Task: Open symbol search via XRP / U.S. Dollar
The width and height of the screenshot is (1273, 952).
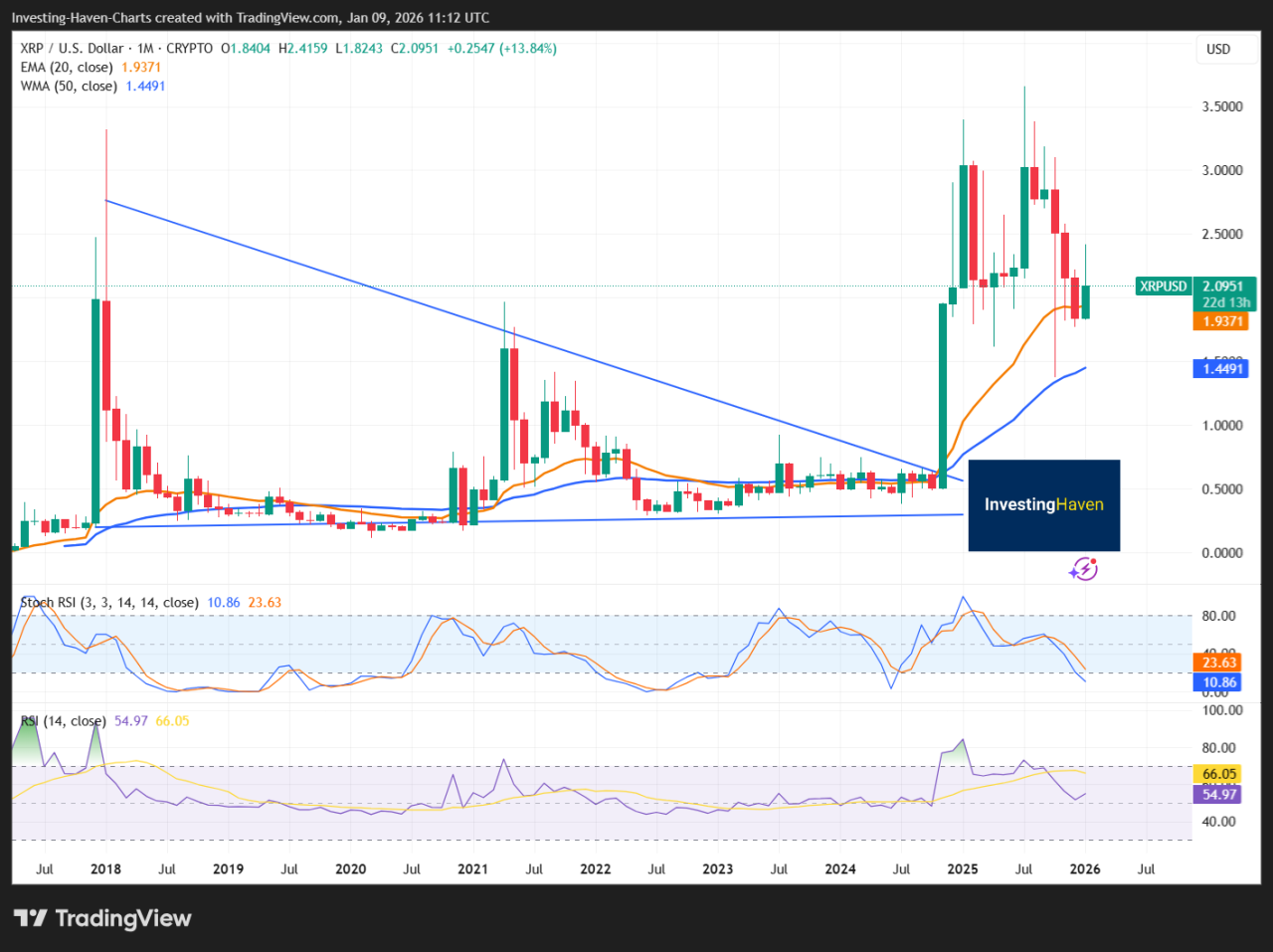Action: coord(70,47)
